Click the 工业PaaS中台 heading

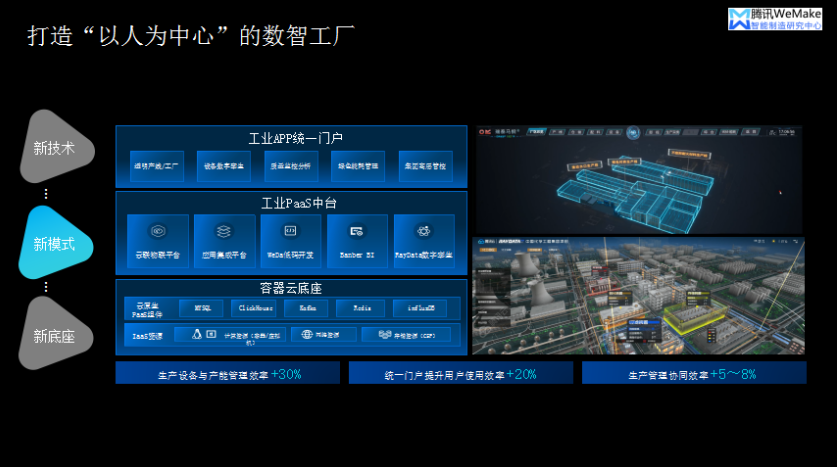(299, 203)
